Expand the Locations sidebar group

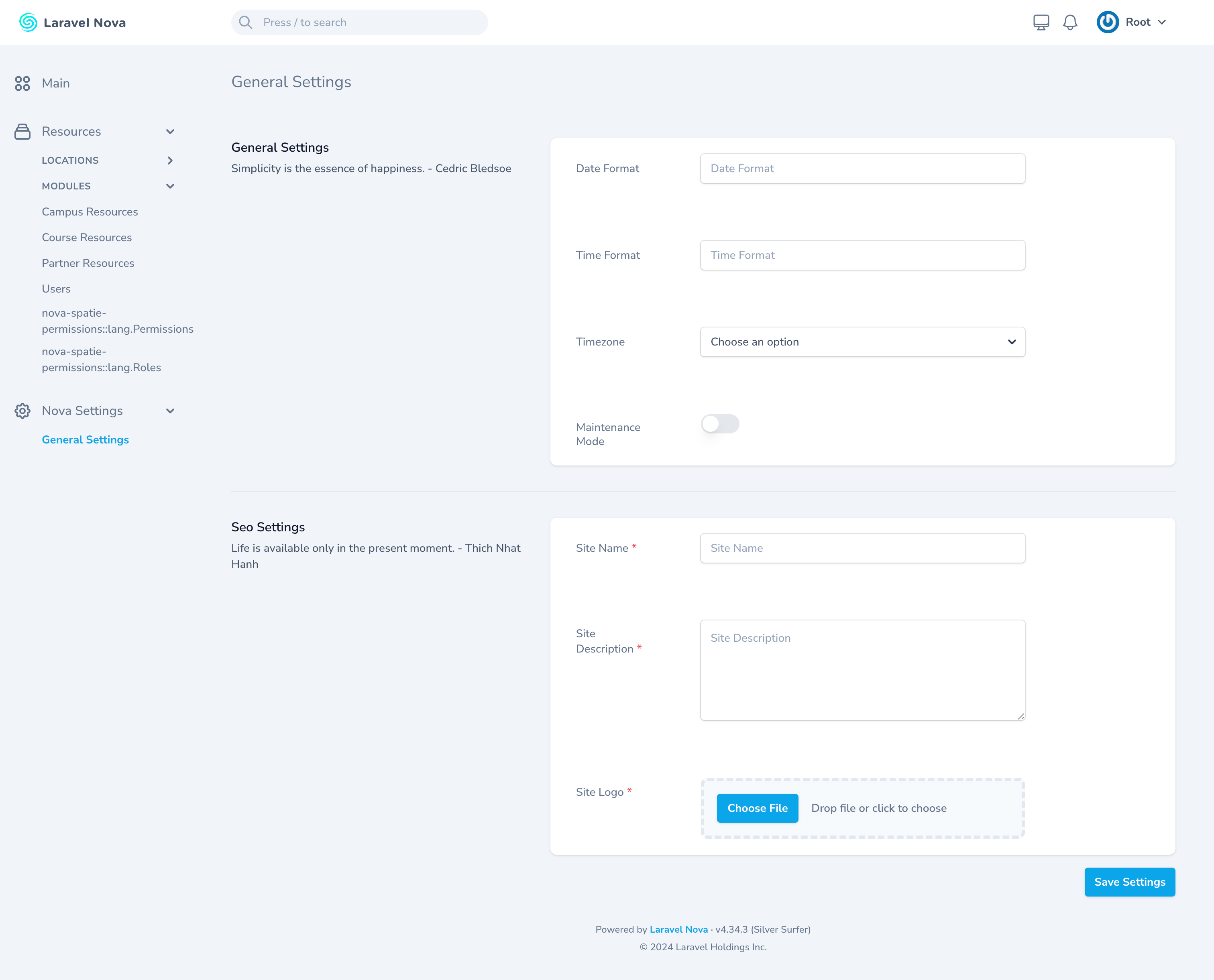tap(170, 161)
